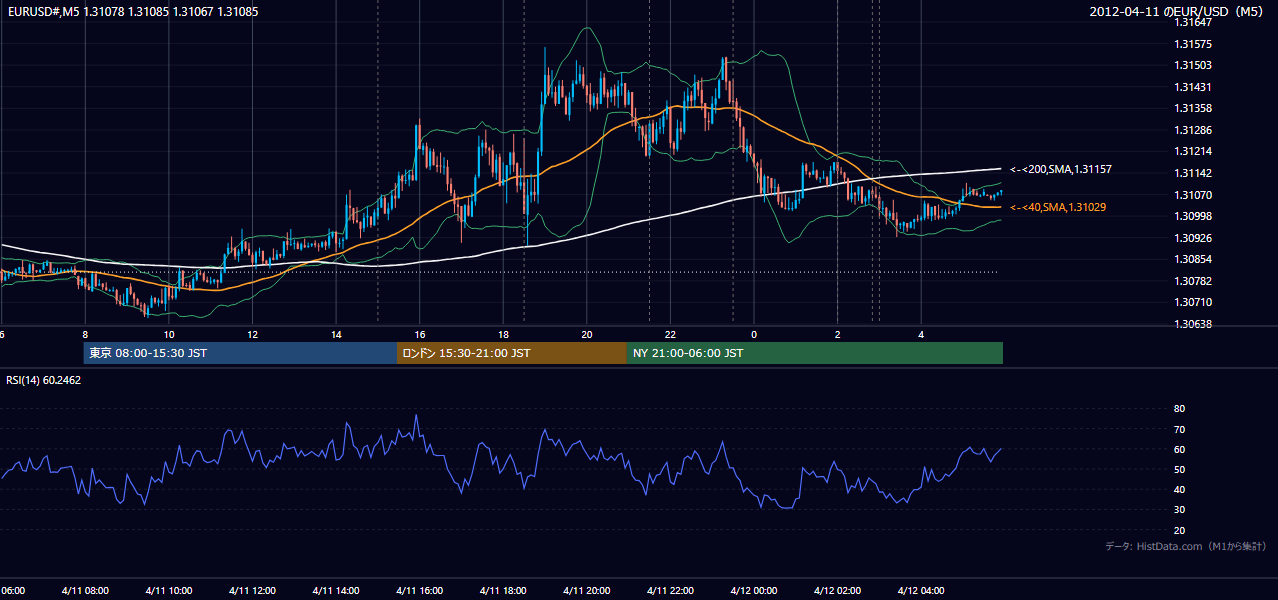Click price level 1.30638 on price axis
This screenshot has height=600, width=1278.
coord(1192,324)
